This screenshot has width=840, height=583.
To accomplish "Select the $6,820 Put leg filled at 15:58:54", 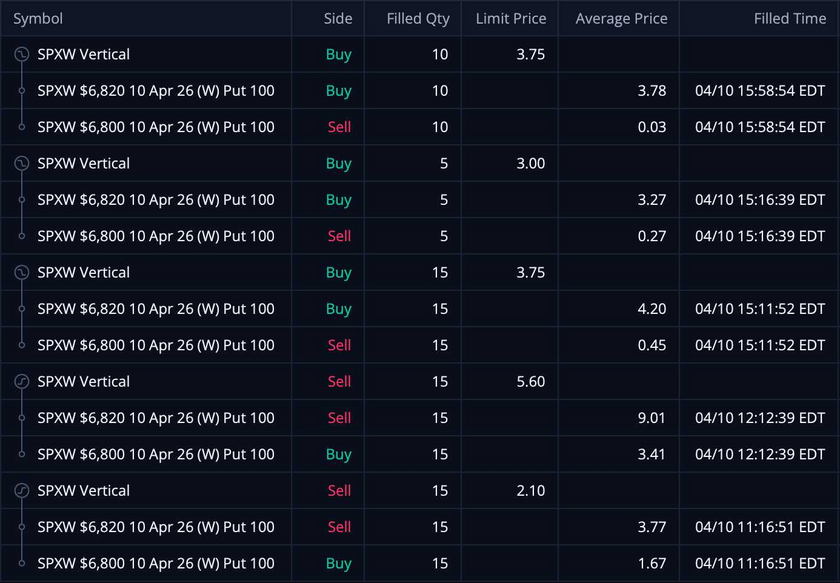I will pyautogui.click(x=155, y=91).
